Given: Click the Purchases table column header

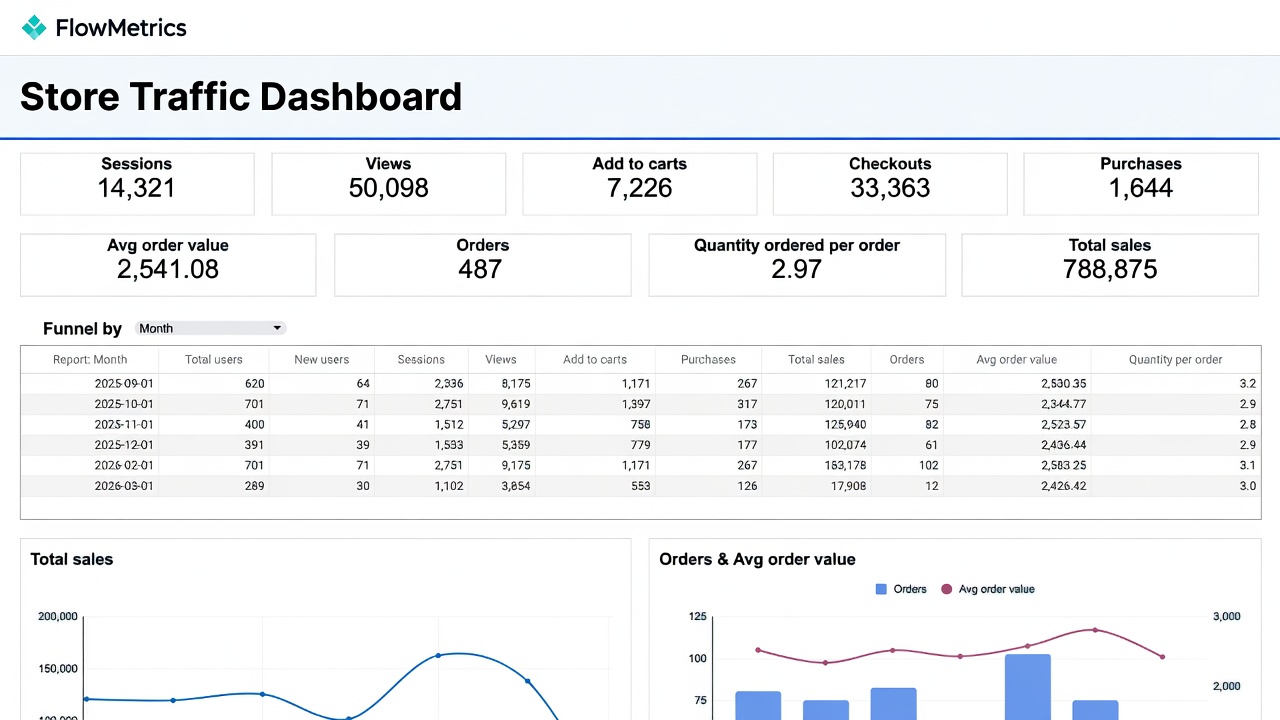Looking at the screenshot, I should tap(708, 359).
